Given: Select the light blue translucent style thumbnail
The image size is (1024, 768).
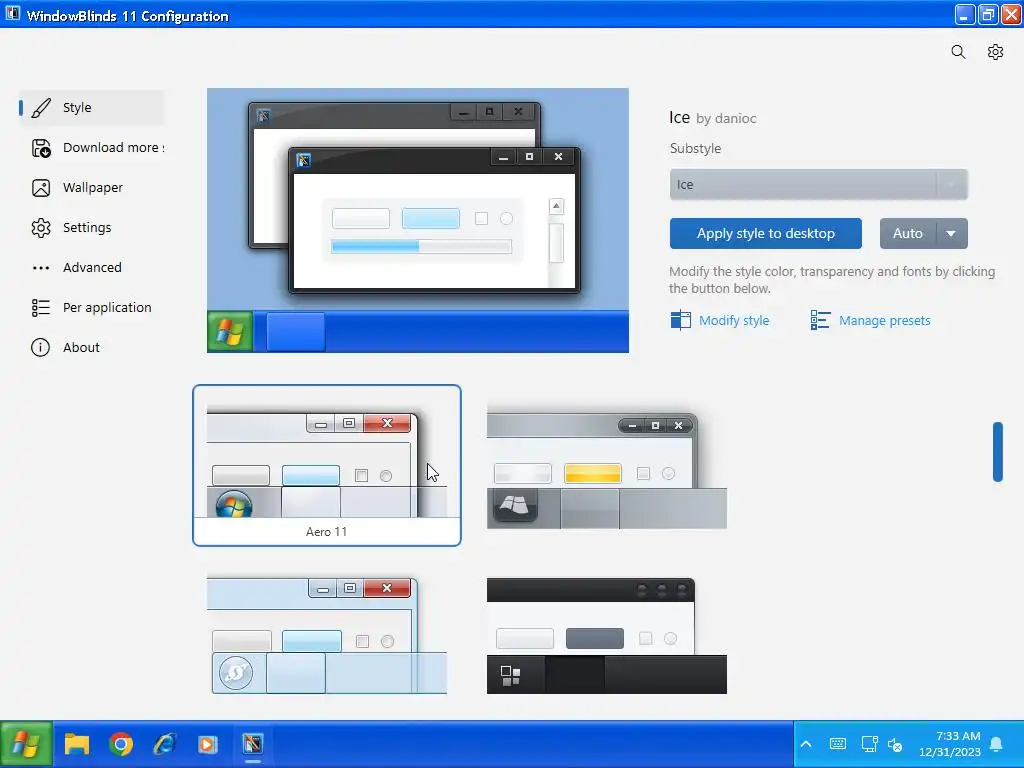Looking at the screenshot, I should (x=327, y=633).
